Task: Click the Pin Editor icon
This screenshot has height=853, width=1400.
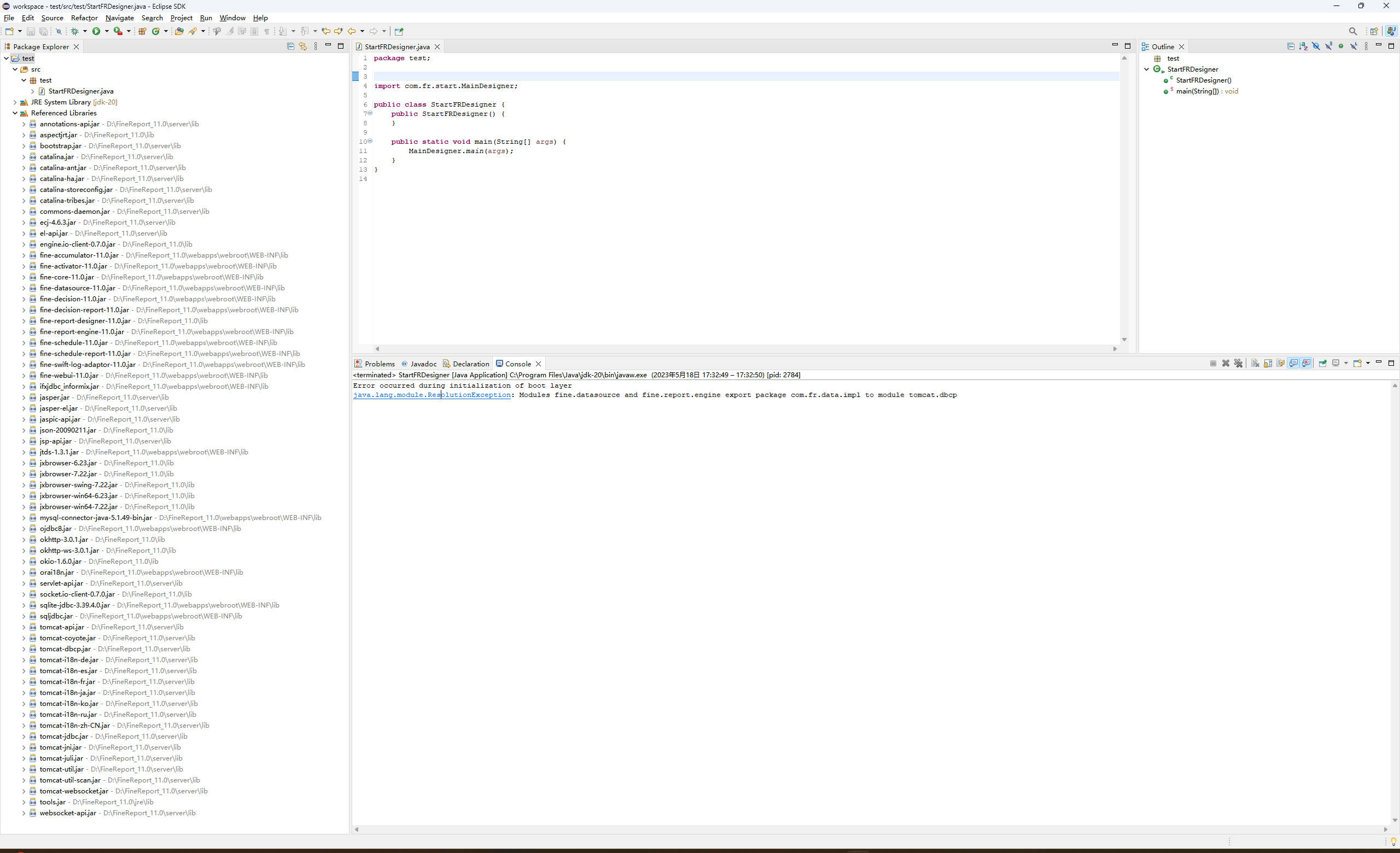Action: point(399,31)
